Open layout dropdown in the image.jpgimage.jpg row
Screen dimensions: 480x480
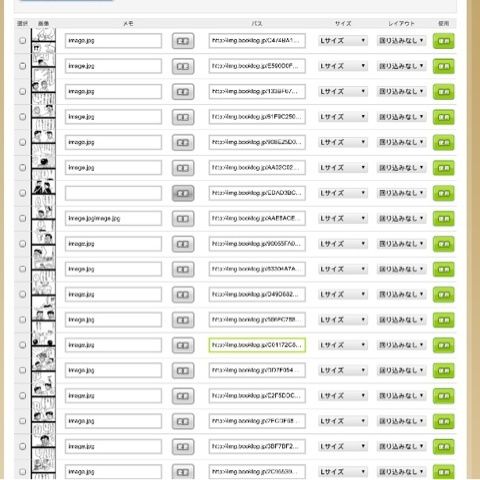[401, 218]
